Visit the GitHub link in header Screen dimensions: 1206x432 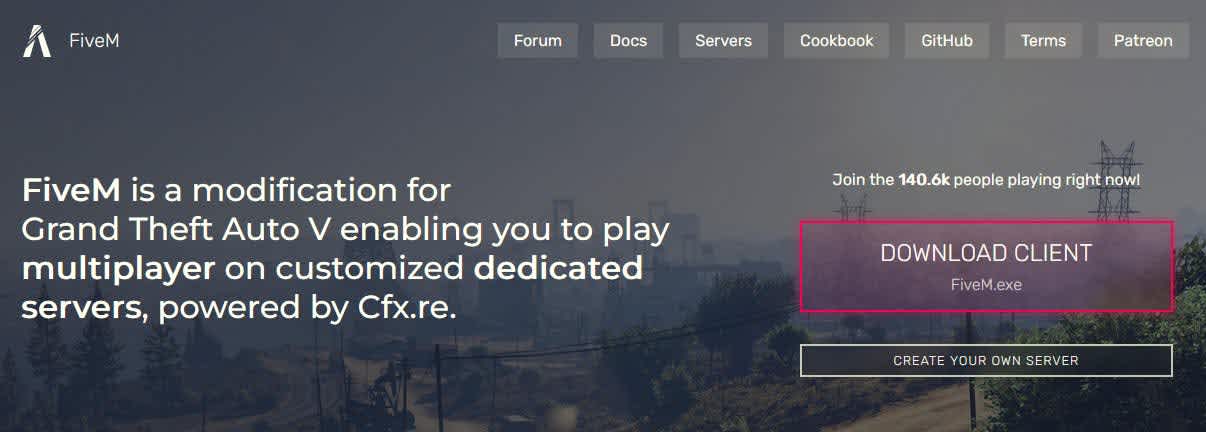click(947, 41)
